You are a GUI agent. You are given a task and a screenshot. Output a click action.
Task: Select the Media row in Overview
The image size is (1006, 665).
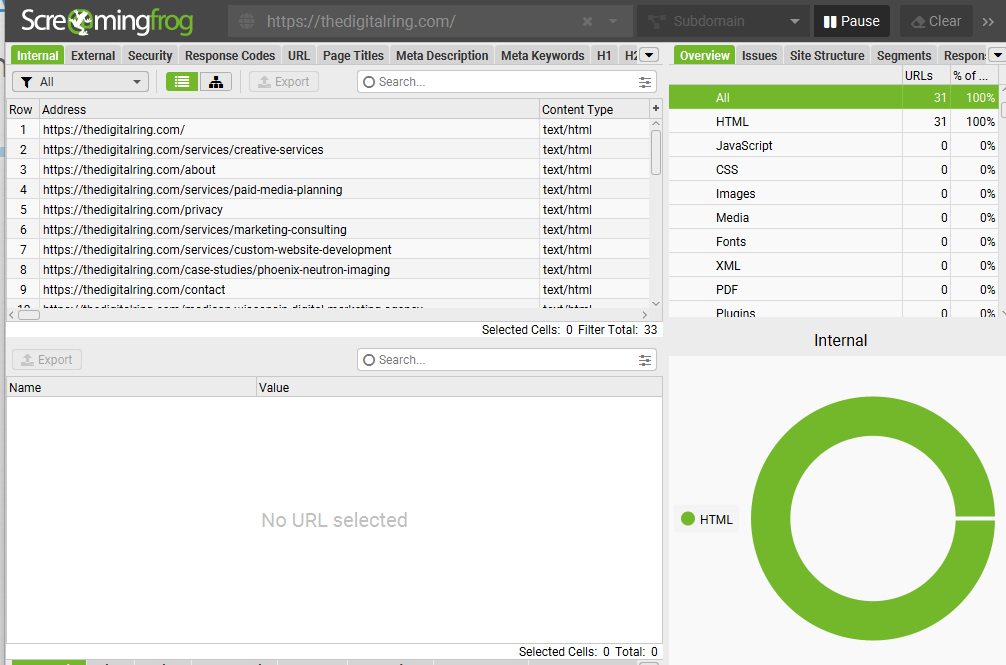coord(833,218)
